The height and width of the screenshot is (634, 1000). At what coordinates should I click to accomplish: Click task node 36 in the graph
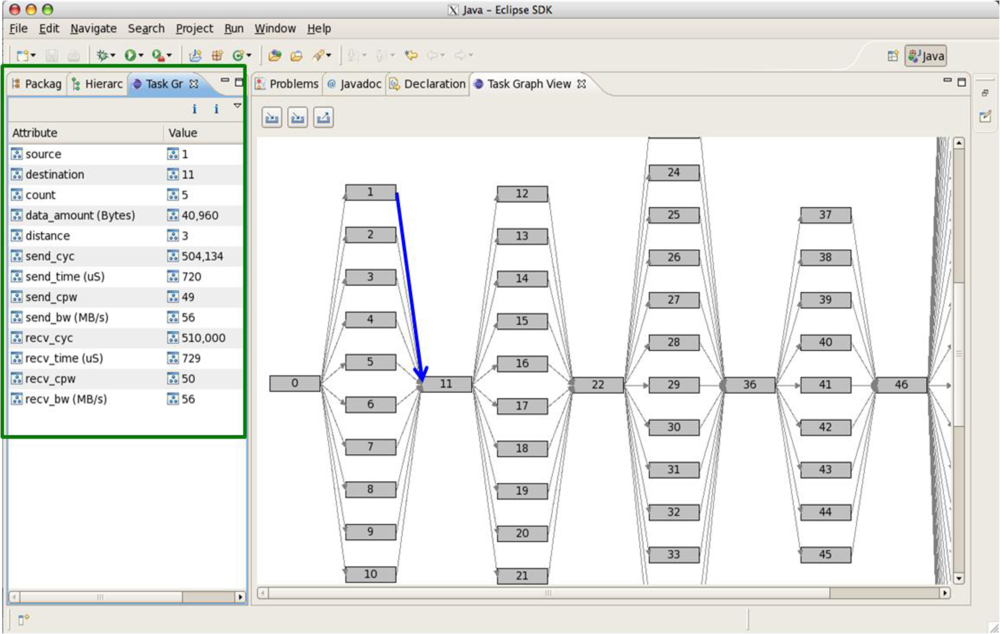[x=750, y=385]
